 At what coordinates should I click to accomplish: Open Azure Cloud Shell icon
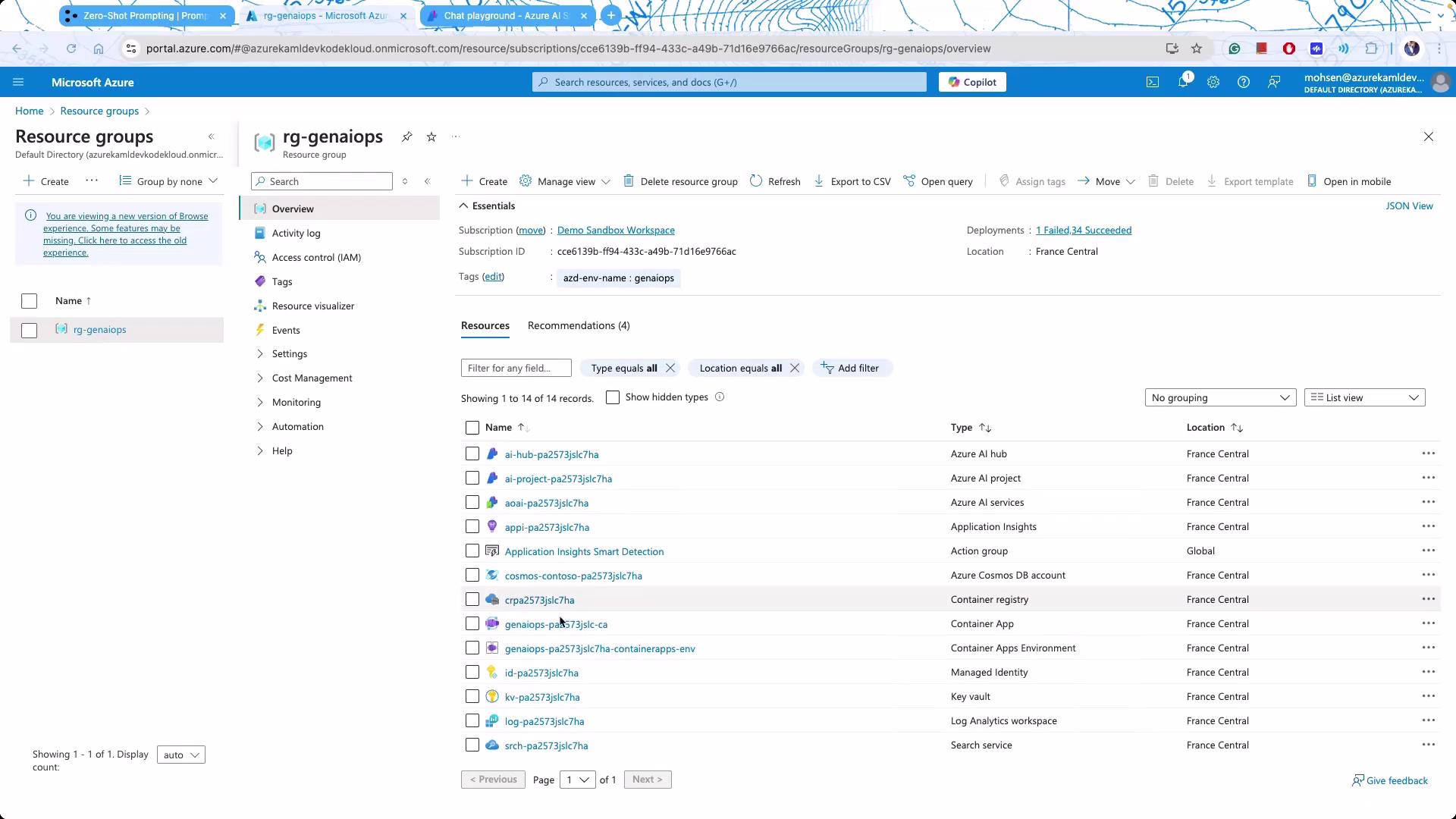[1152, 82]
